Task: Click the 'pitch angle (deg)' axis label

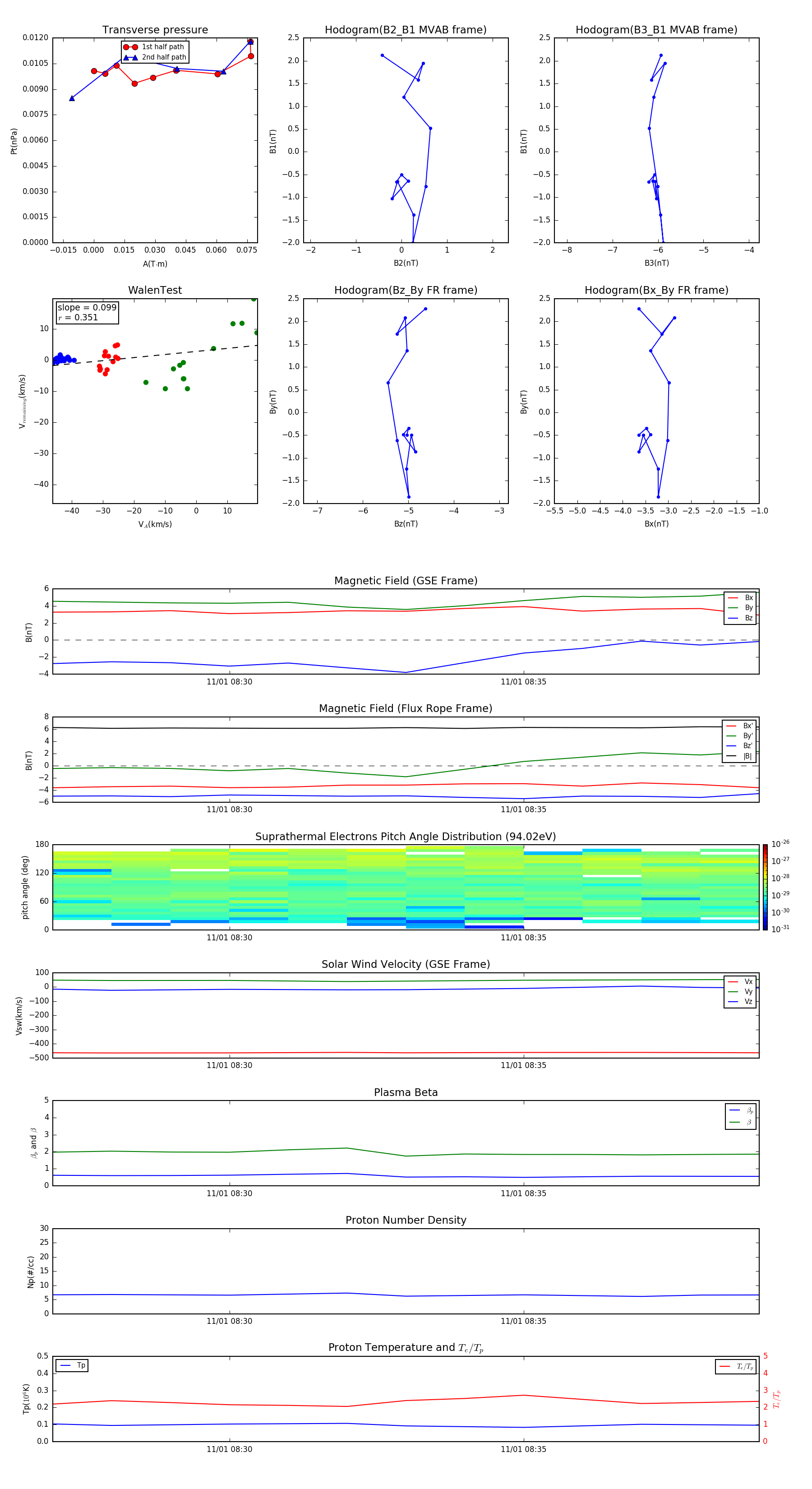Action: coord(25,887)
